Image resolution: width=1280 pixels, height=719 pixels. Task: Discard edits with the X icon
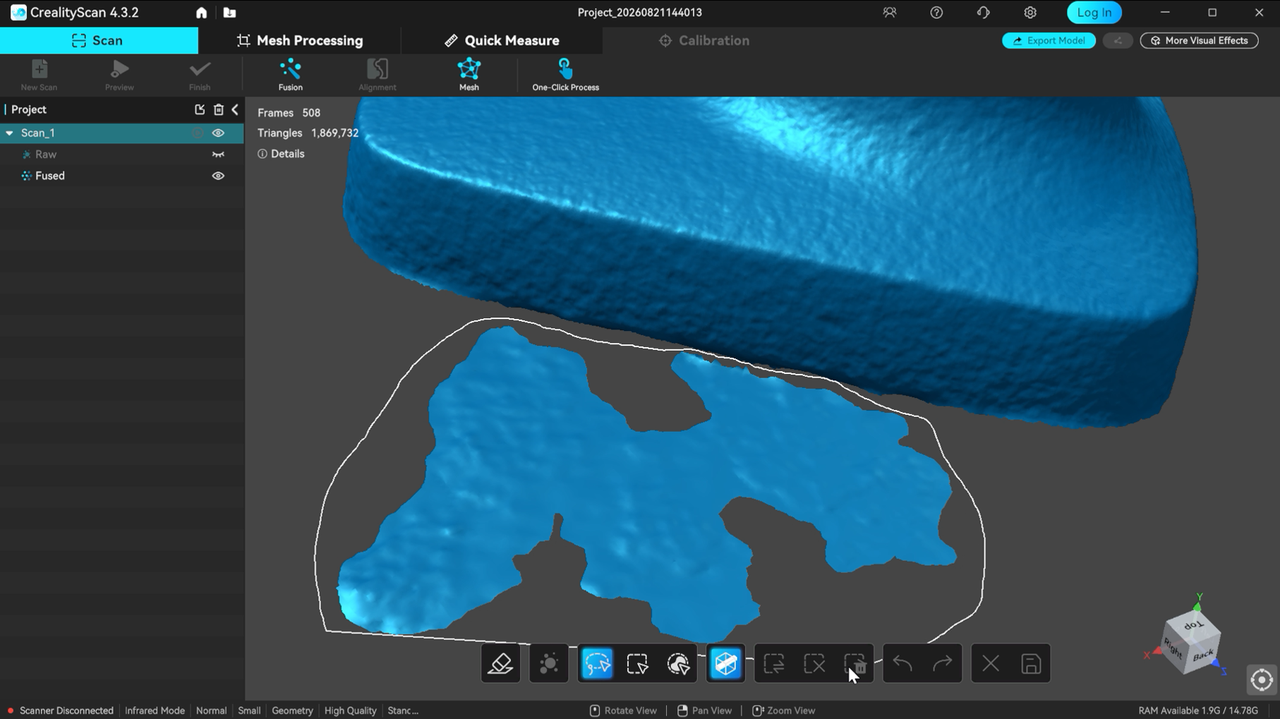pos(991,663)
